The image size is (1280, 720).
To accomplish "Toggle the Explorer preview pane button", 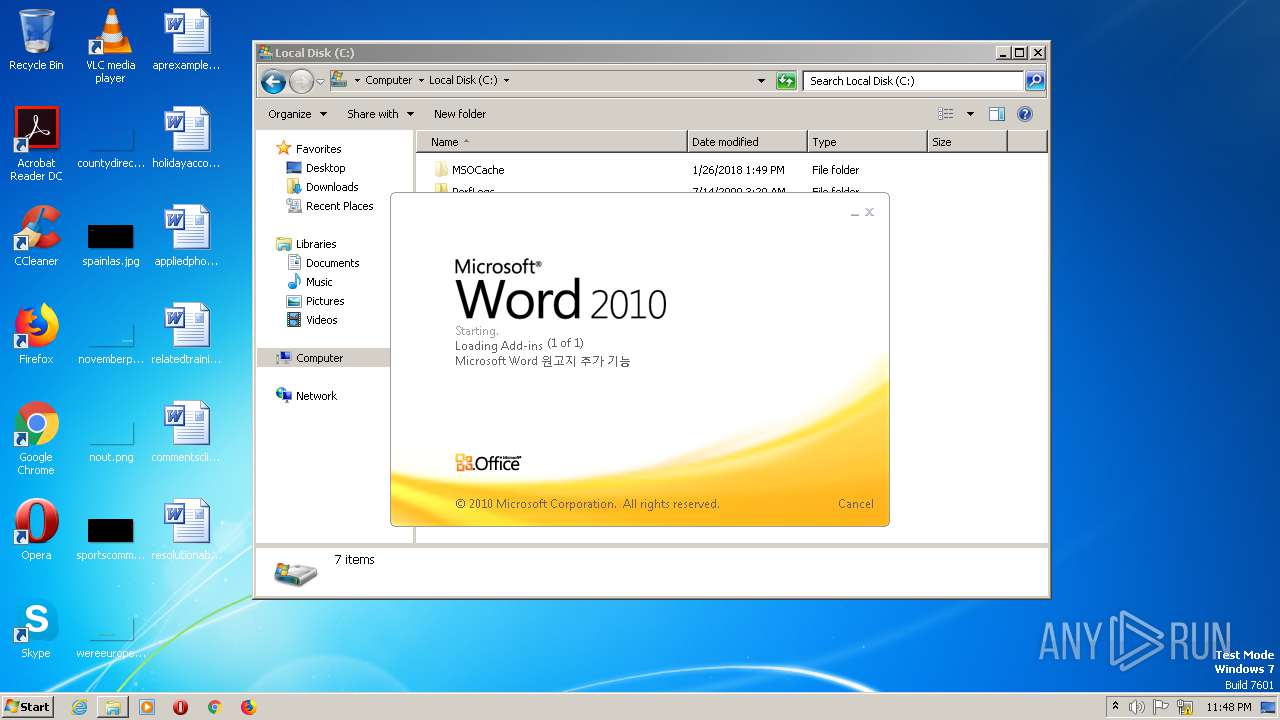I will tap(997, 114).
